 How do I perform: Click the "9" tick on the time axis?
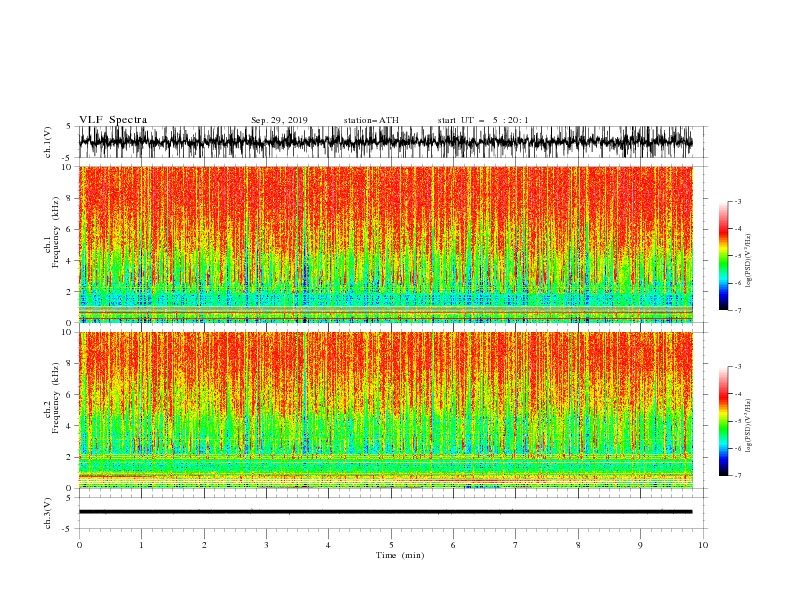pos(640,545)
